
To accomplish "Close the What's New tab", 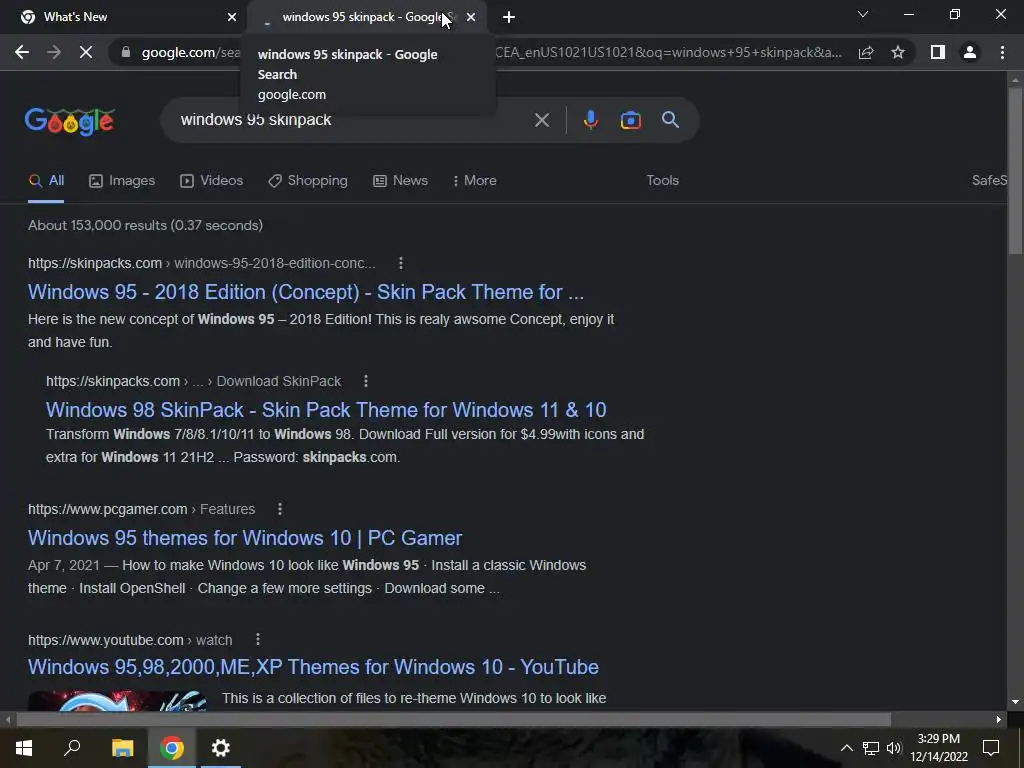I will 232,17.
